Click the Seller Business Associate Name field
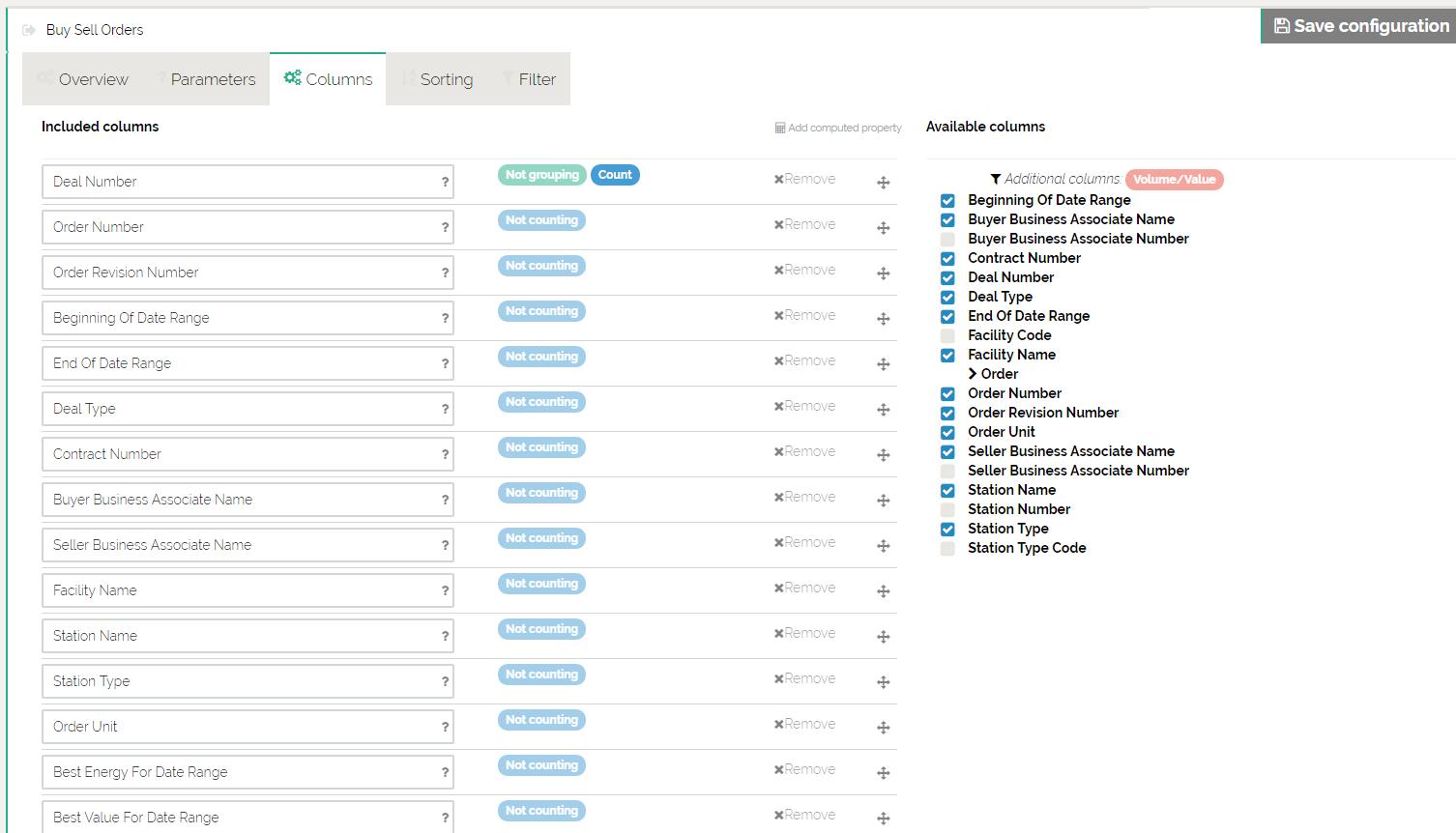Screen dimensions: 1456x833 tap(240, 545)
